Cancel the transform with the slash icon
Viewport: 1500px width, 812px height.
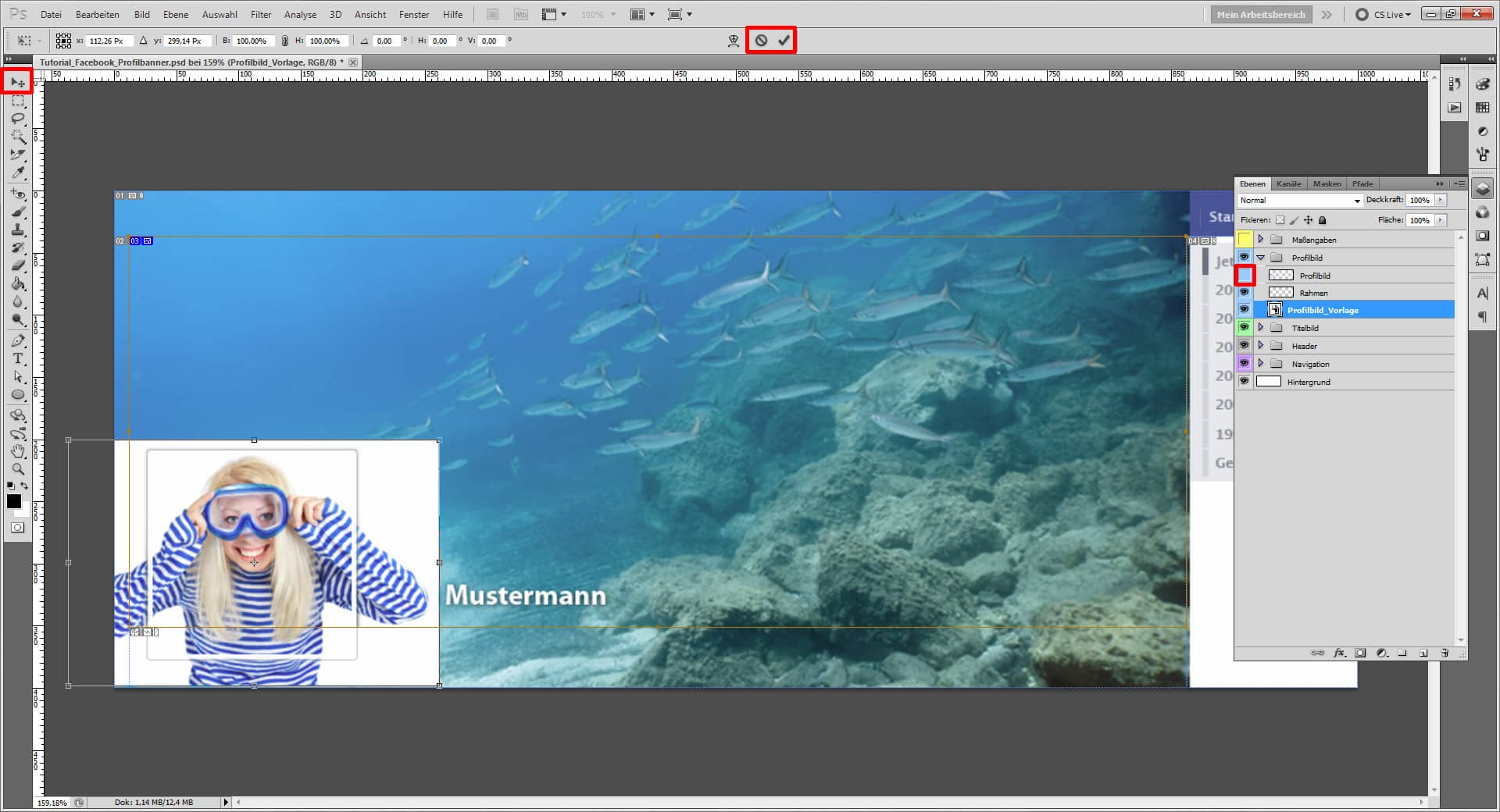tap(762, 41)
